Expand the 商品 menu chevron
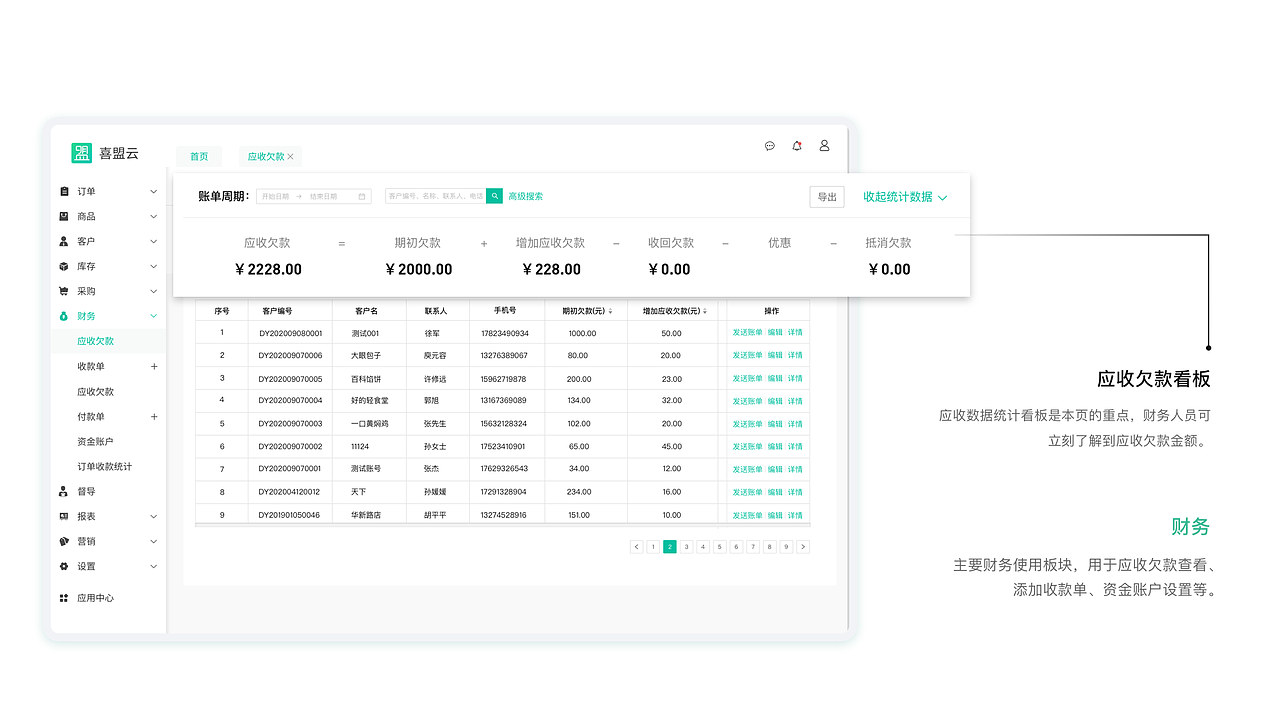Screen dimensions: 1280x720 click(154, 216)
